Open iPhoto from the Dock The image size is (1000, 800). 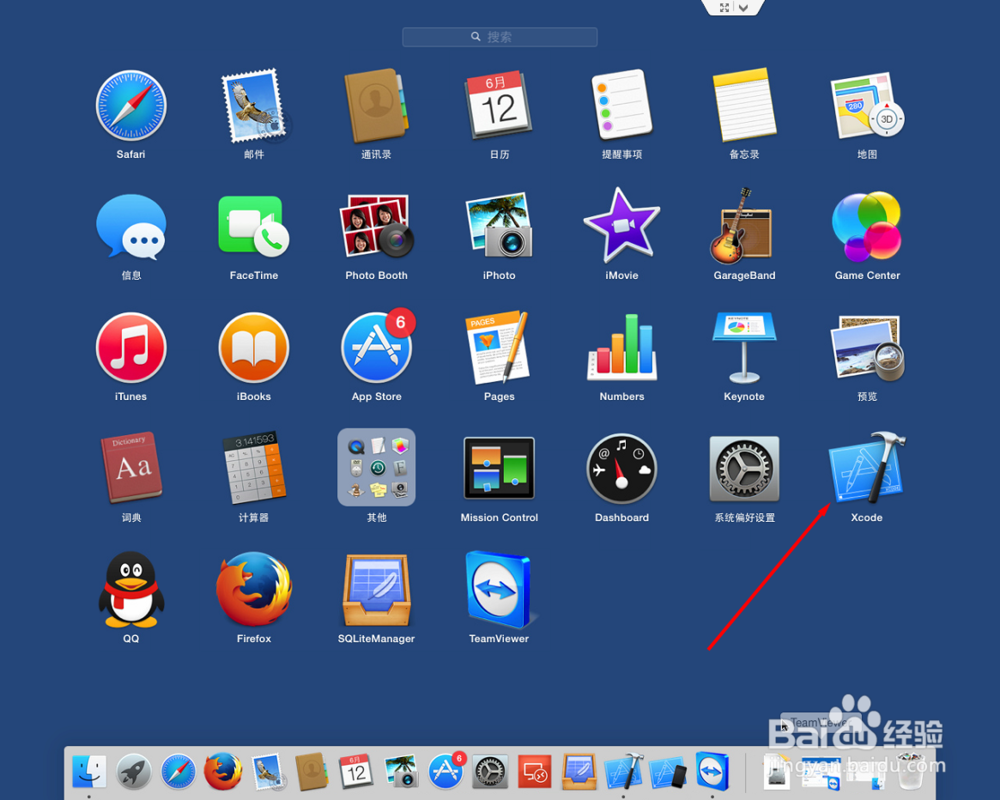pyautogui.click(x=401, y=771)
